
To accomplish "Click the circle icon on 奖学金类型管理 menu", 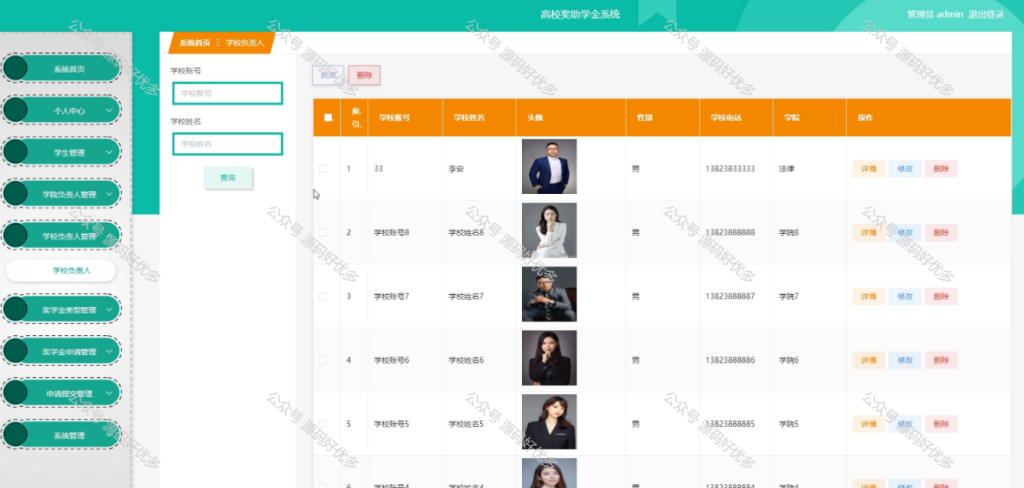I will coord(15,309).
